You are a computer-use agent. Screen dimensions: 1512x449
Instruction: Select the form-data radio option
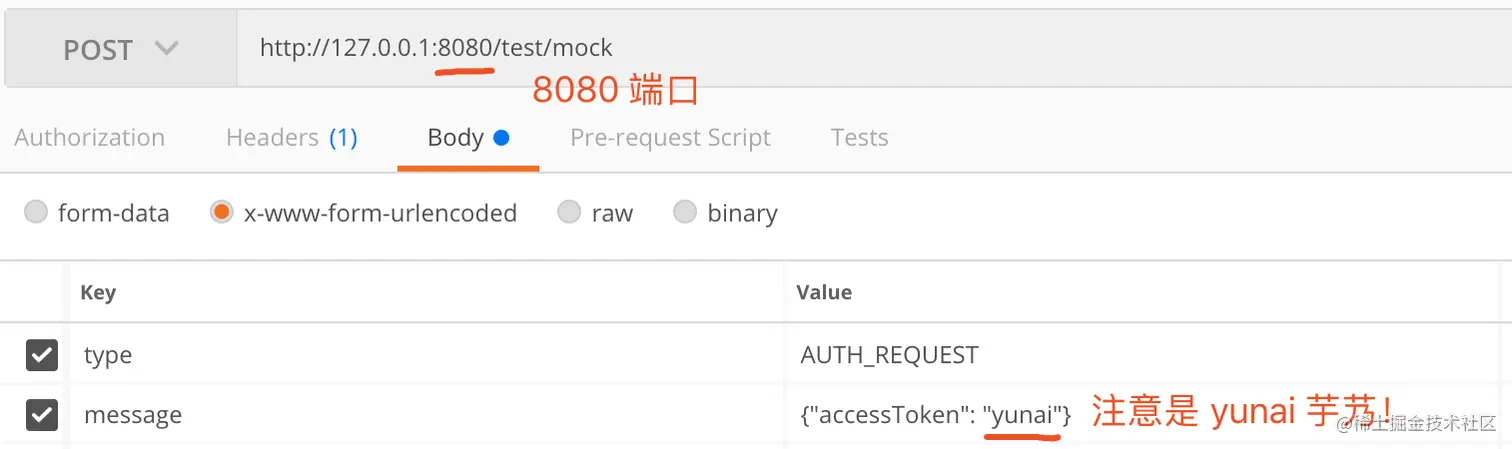click(x=36, y=212)
